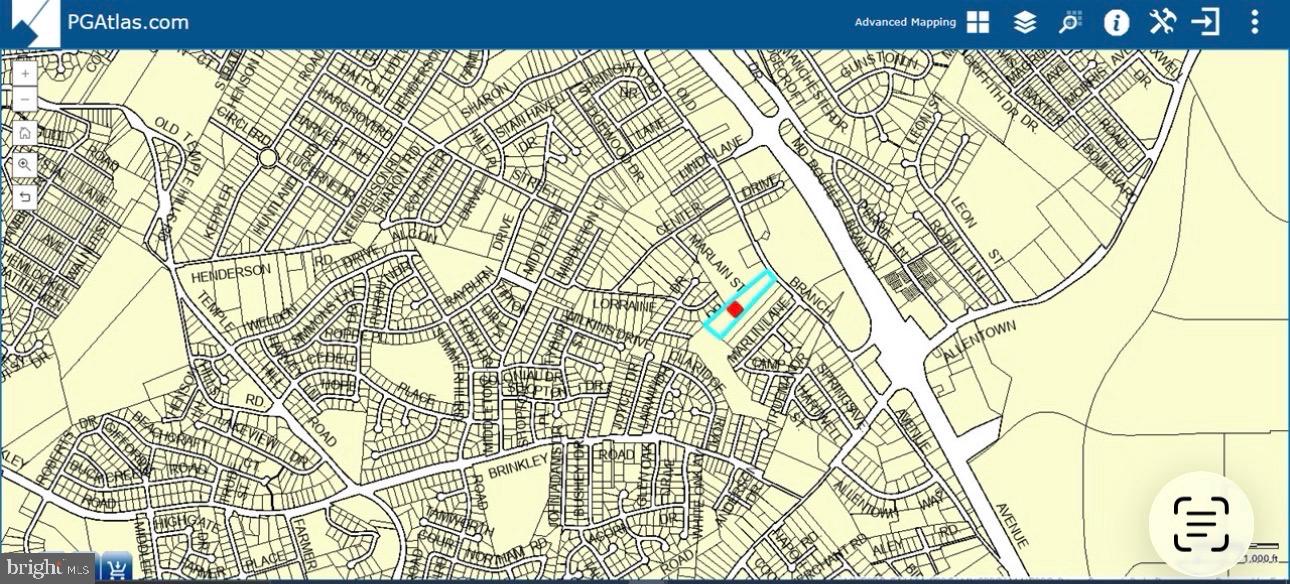Click the information icon in header

[1116, 22]
